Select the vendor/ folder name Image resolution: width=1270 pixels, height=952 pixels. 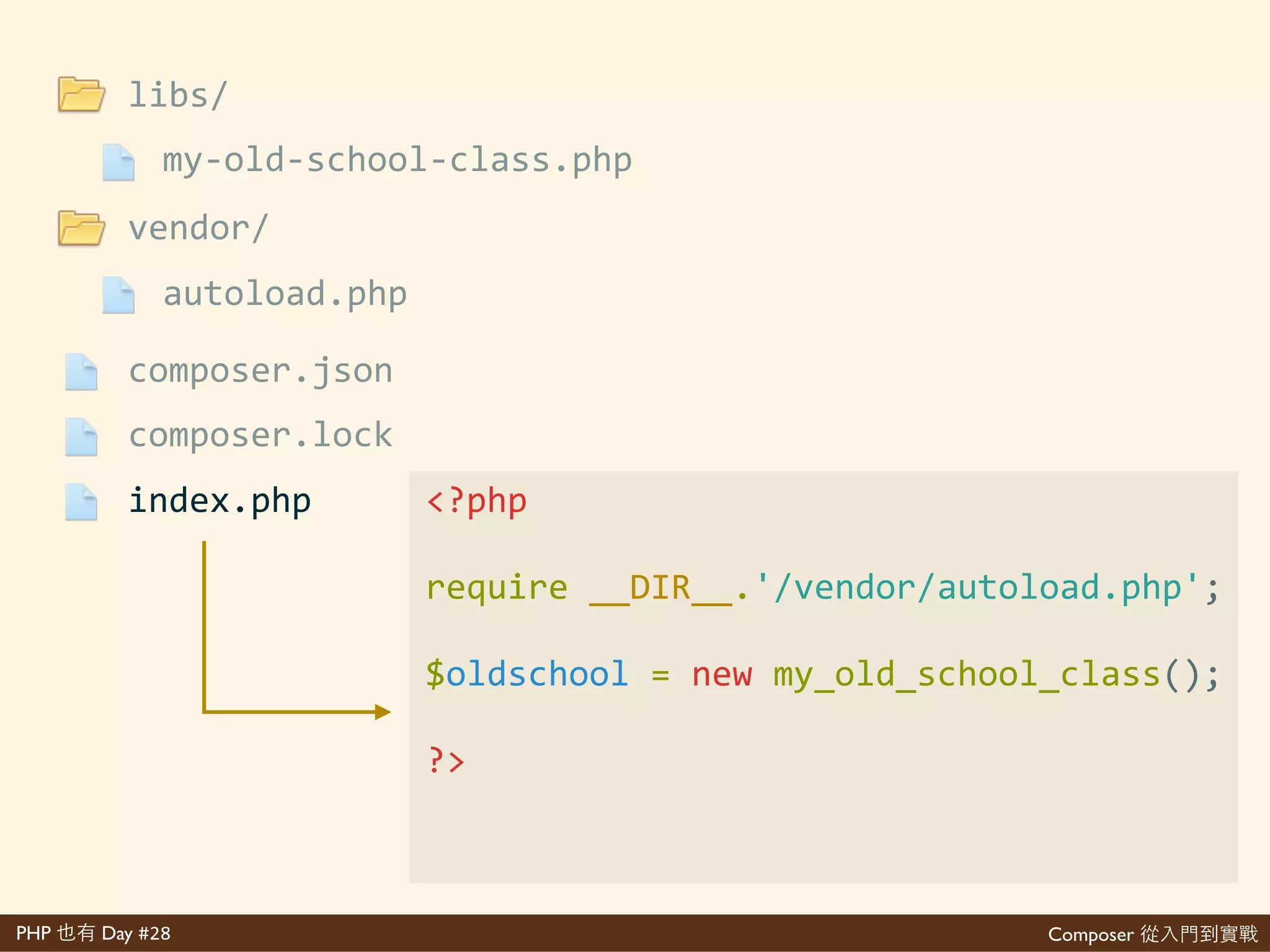coord(198,228)
